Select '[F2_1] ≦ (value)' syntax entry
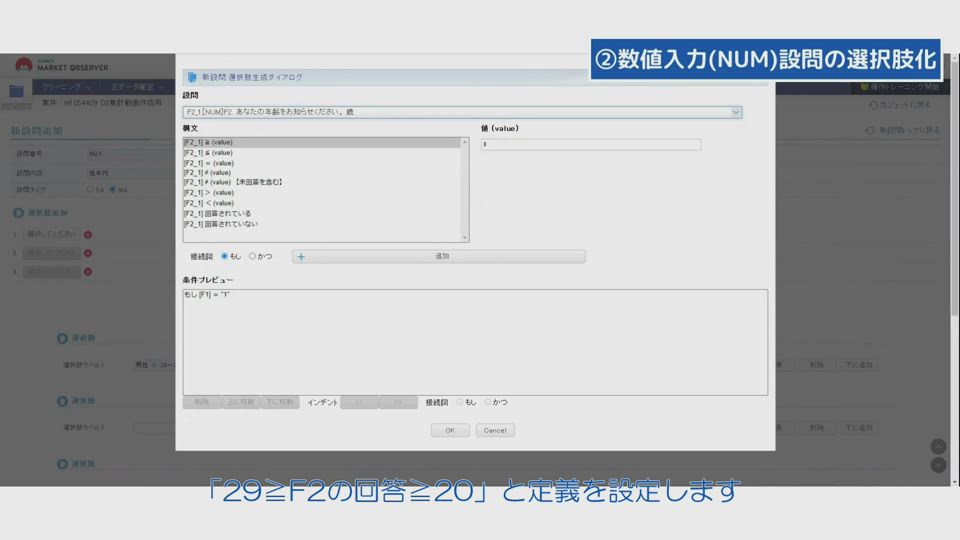The width and height of the screenshot is (960, 540). [208, 153]
